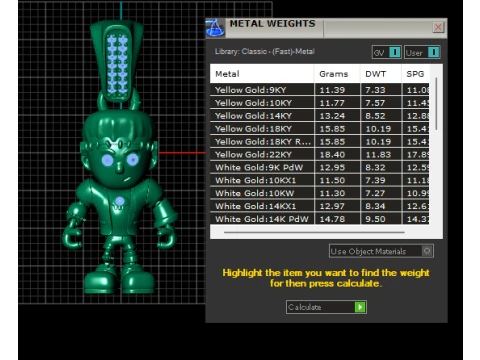Click the 7.57 DWT value
480x360 pixels.
pyautogui.click(x=375, y=103)
